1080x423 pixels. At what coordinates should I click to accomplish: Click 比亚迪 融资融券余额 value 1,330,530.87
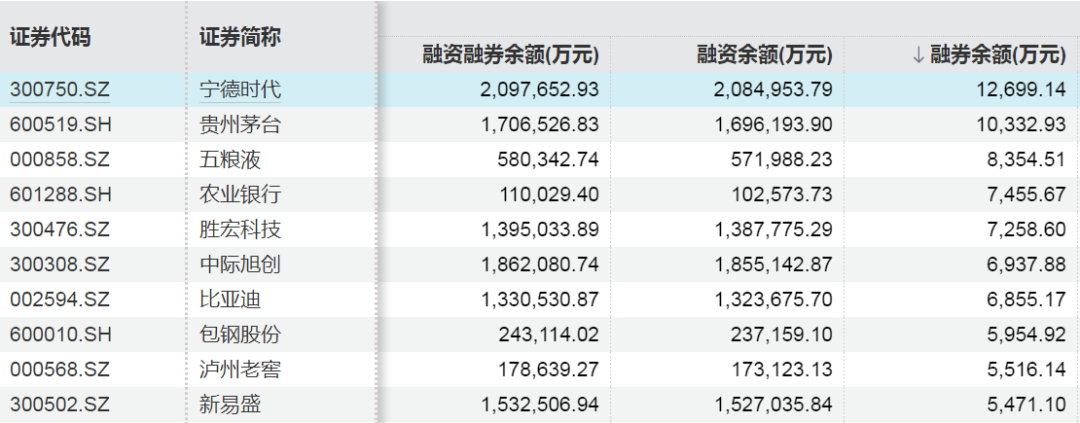[x=539, y=299]
